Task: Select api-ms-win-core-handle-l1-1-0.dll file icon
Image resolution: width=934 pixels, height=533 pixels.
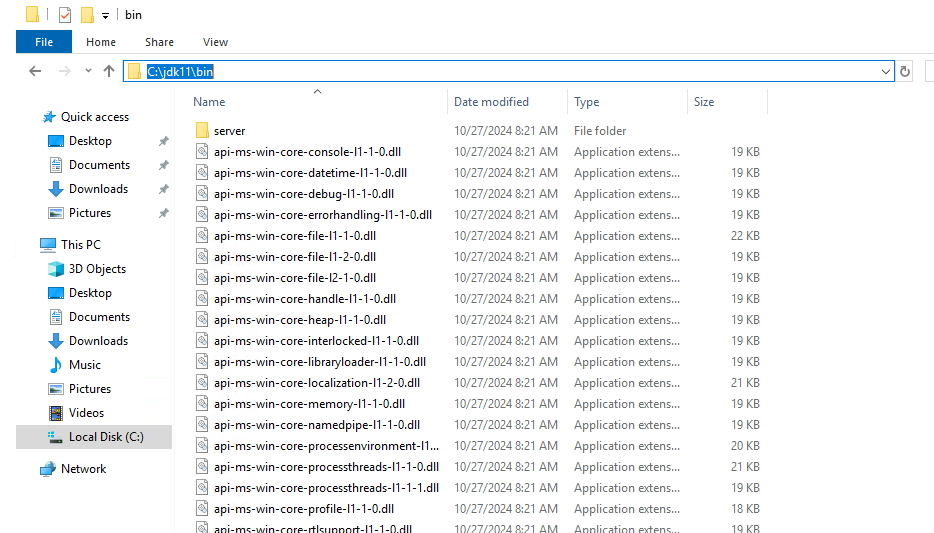Action: [203, 299]
